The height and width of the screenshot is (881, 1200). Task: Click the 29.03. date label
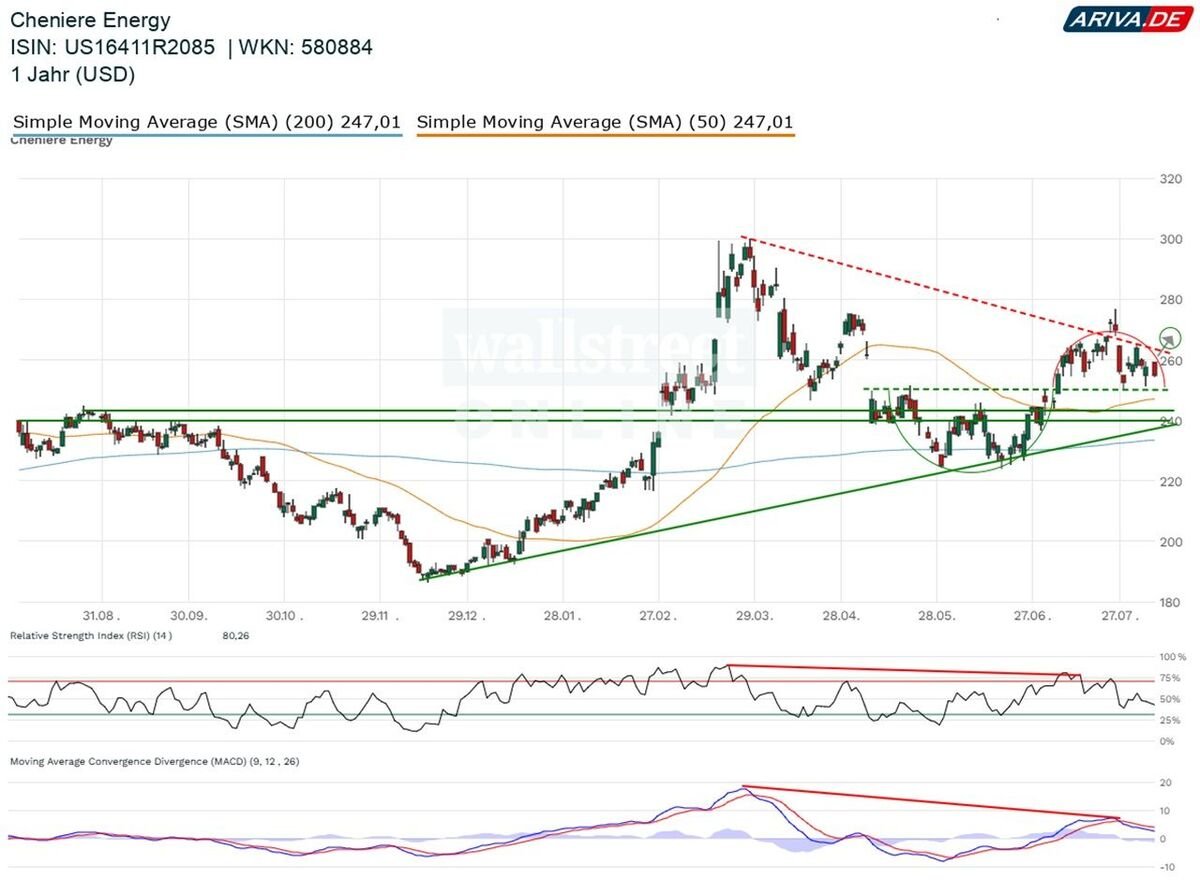(x=754, y=616)
